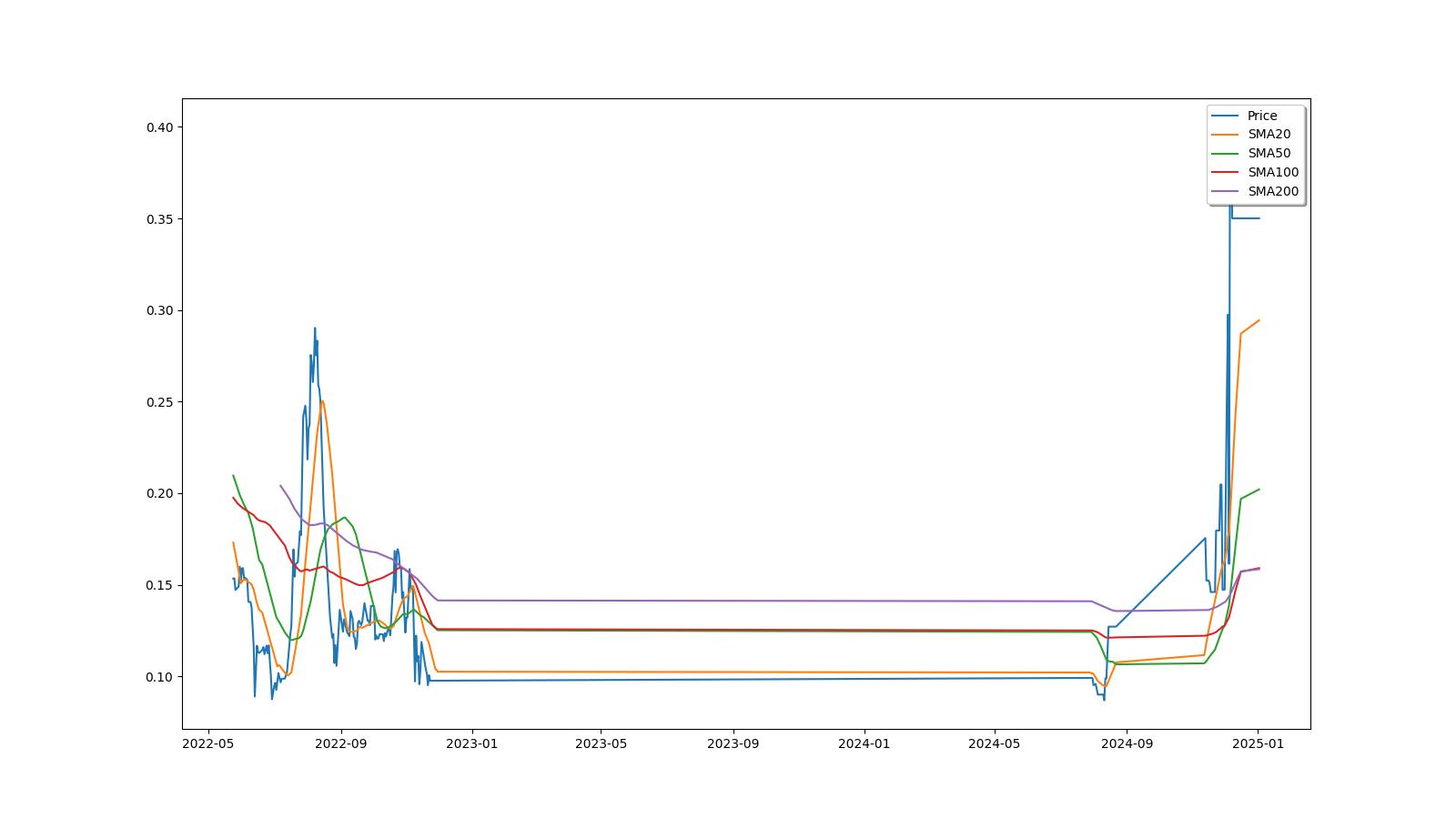Click the 0.40 y-axis label

click(159, 127)
